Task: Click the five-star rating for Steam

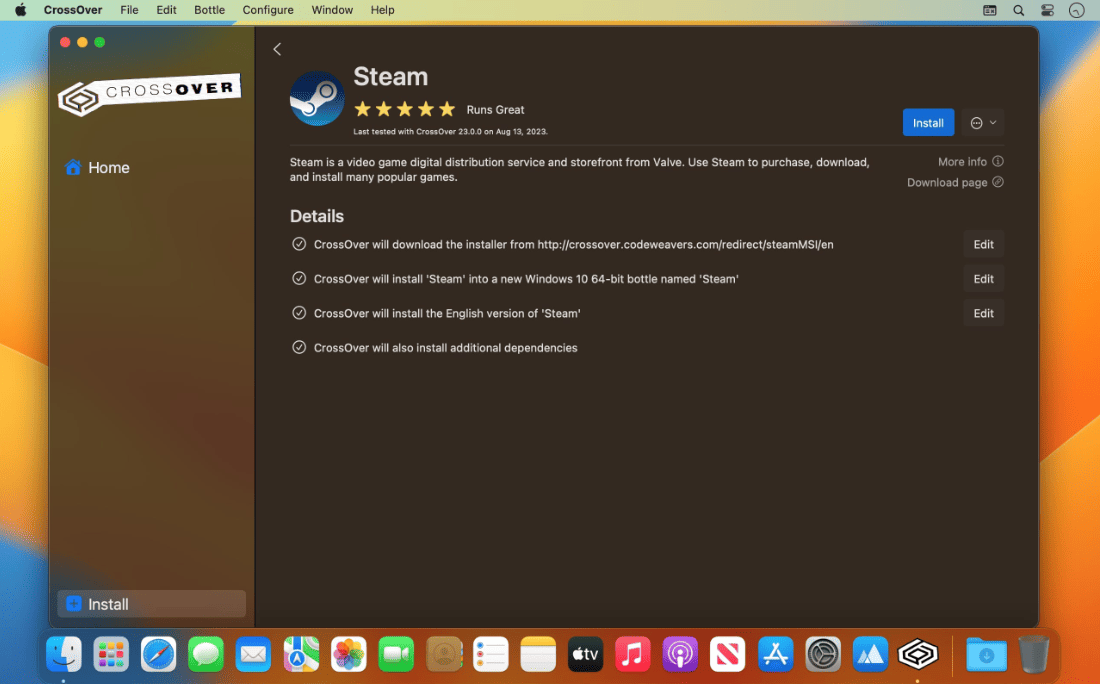Action: click(405, 109)
